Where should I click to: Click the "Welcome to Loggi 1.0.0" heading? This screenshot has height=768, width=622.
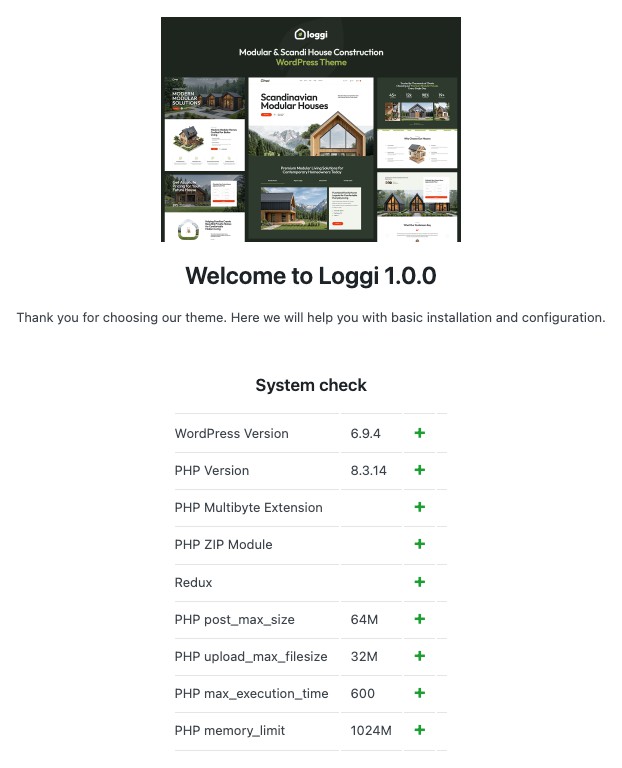tap(311, 276)
